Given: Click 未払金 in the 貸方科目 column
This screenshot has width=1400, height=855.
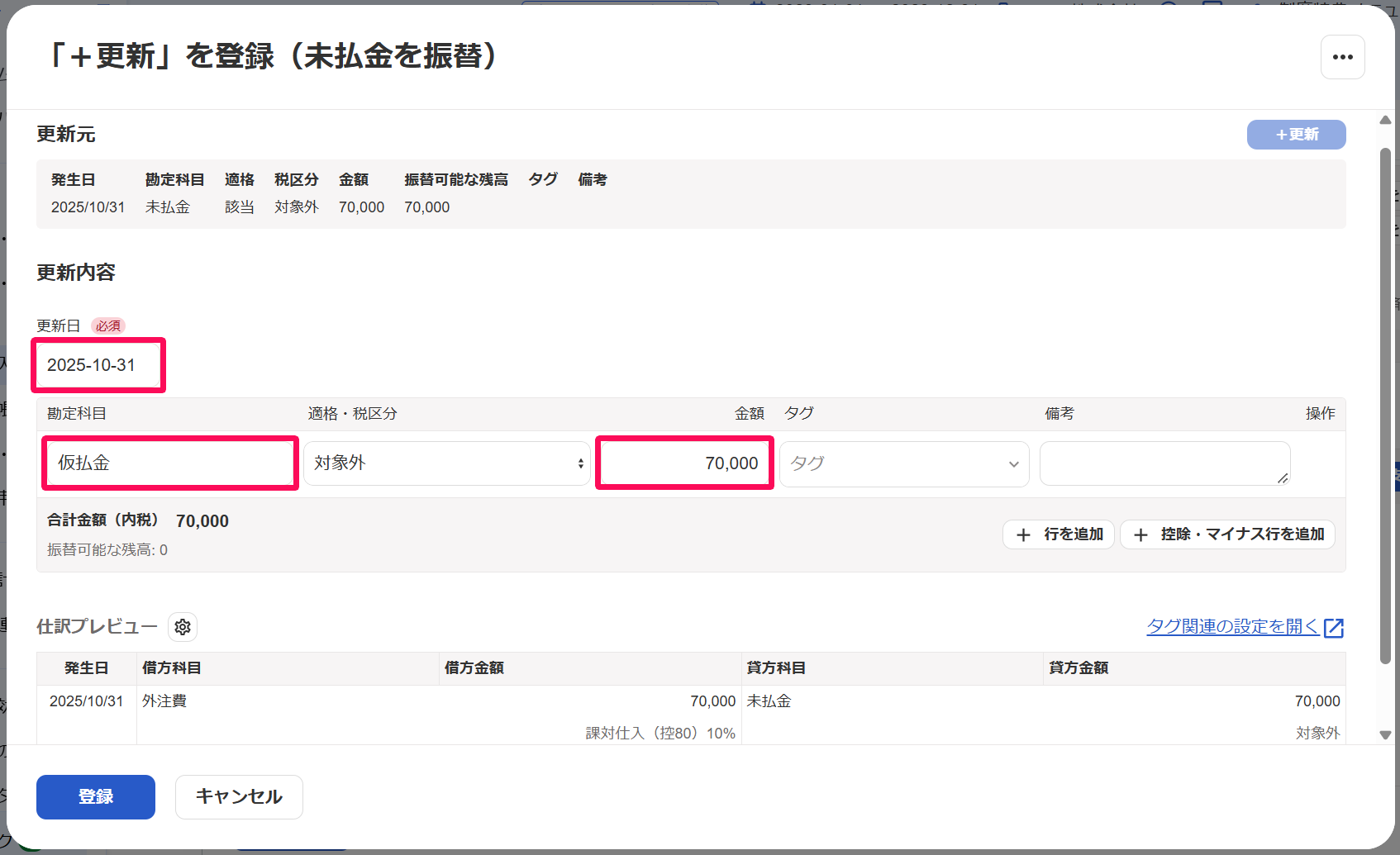Looking at the screenshot, I should (x=769, y=701).
